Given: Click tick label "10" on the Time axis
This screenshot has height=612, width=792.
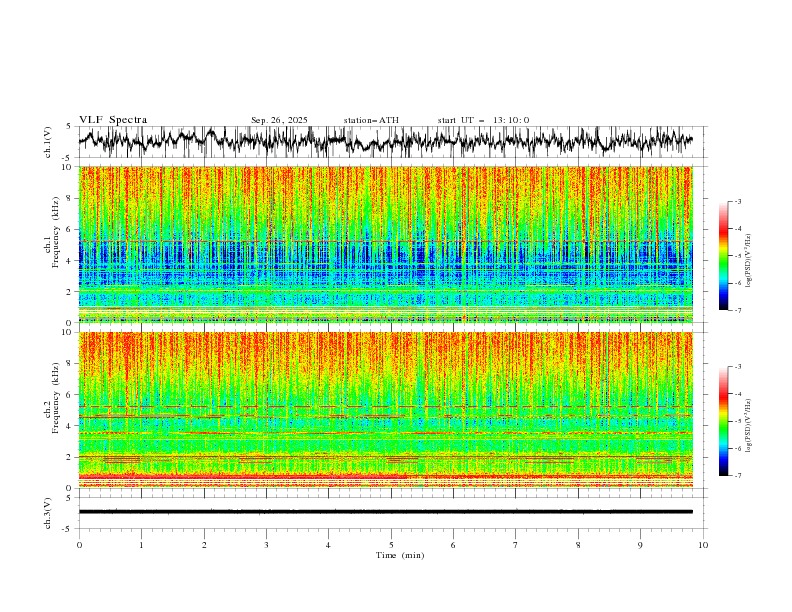Looking at the screenshot, I should tap(703, 545).
